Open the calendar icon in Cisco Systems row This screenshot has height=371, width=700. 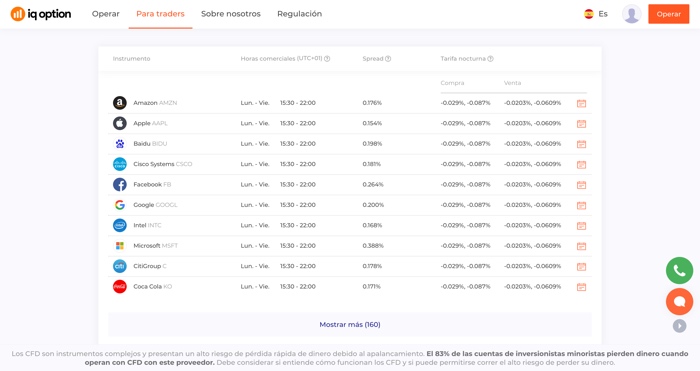[581, 165]
